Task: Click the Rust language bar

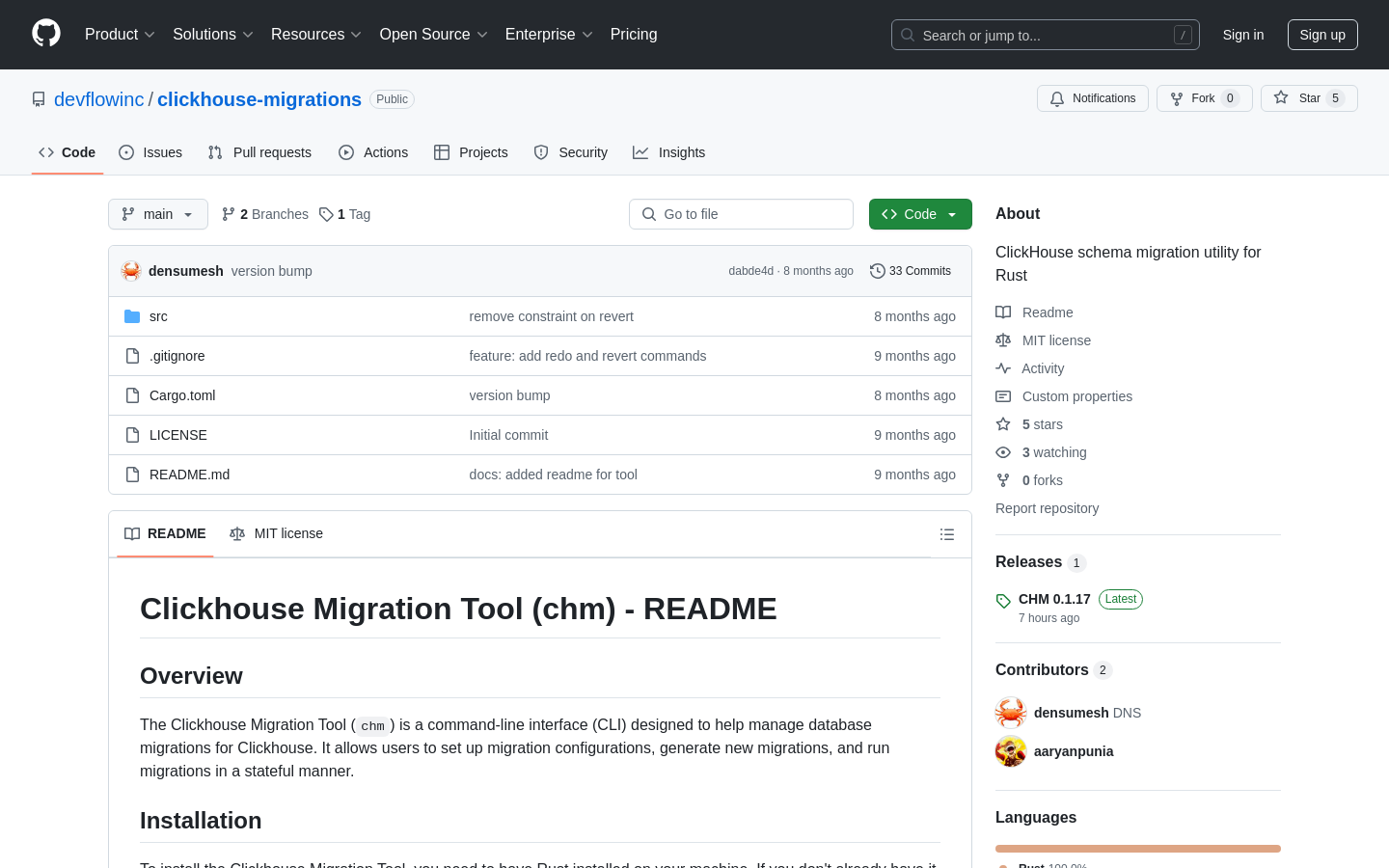Action: 1138,849
